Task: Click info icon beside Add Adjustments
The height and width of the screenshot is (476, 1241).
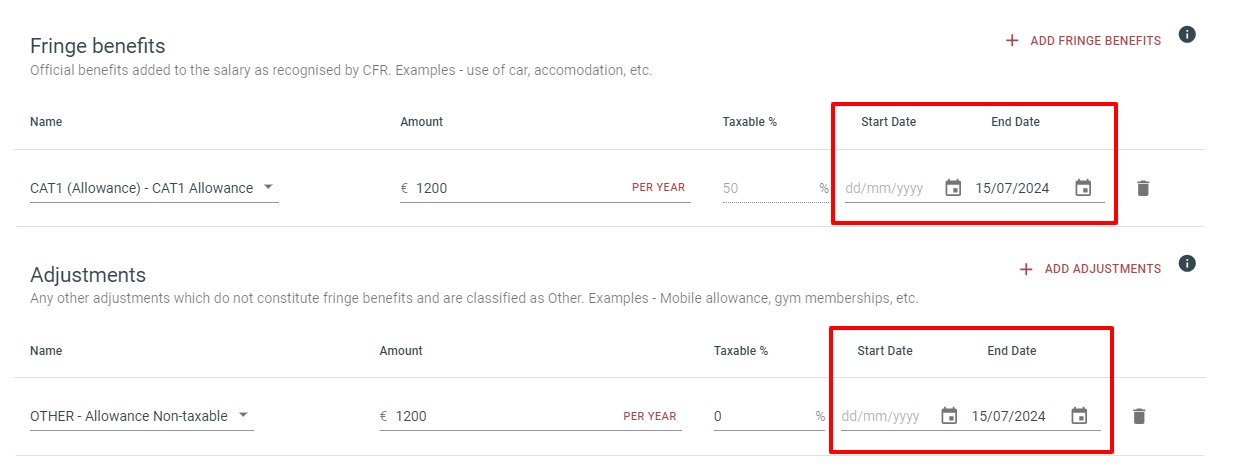Action: point(1187,264)
